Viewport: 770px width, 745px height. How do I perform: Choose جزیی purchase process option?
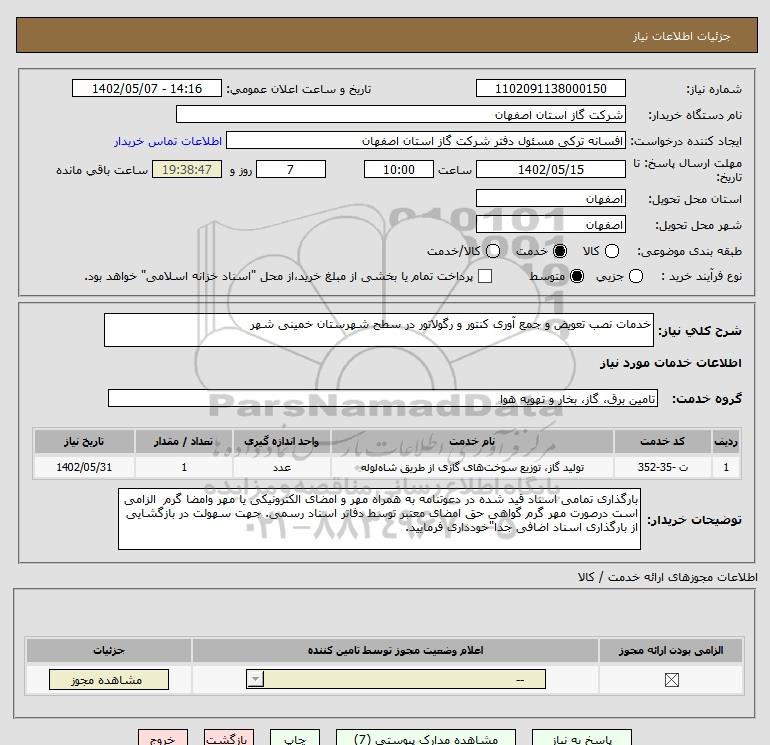pos(635,276)
